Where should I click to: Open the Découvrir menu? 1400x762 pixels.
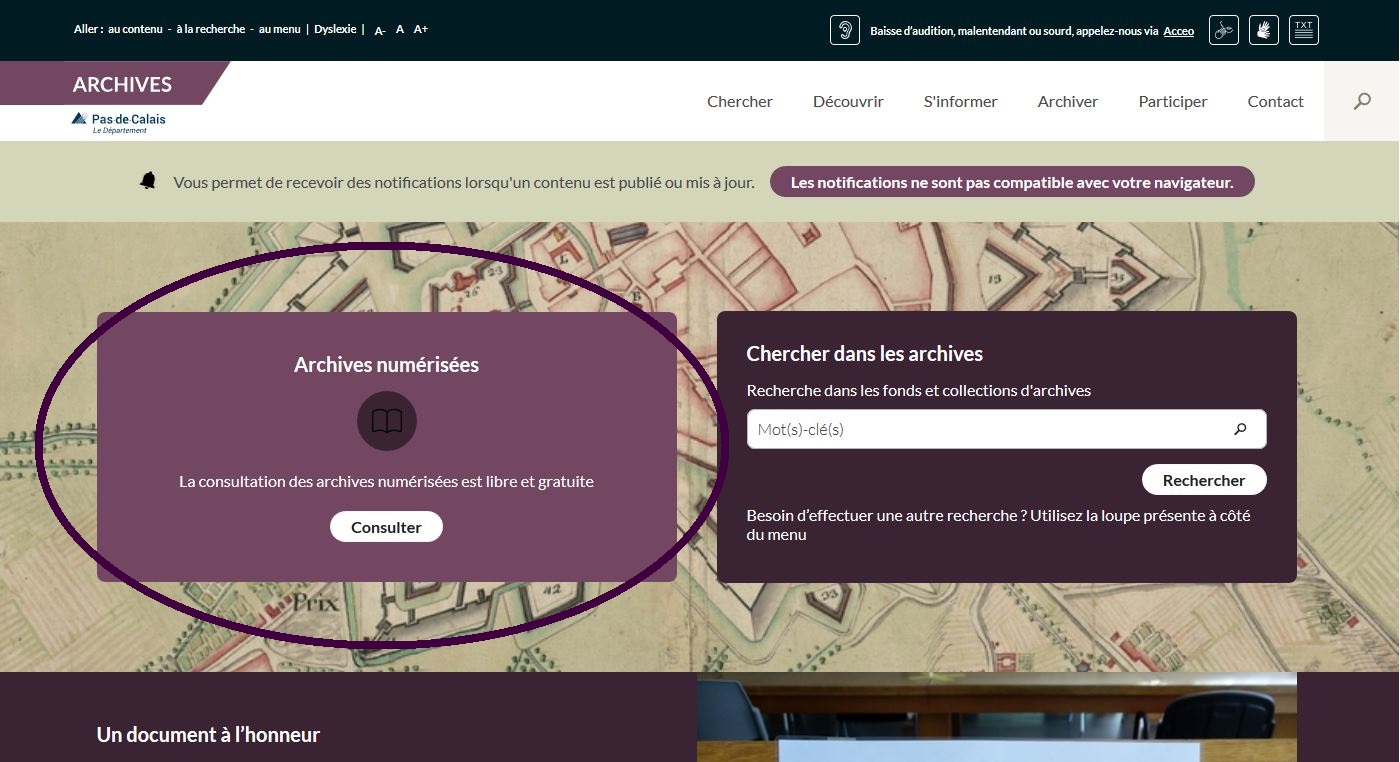pyautogui.click(x=848, y=100)
